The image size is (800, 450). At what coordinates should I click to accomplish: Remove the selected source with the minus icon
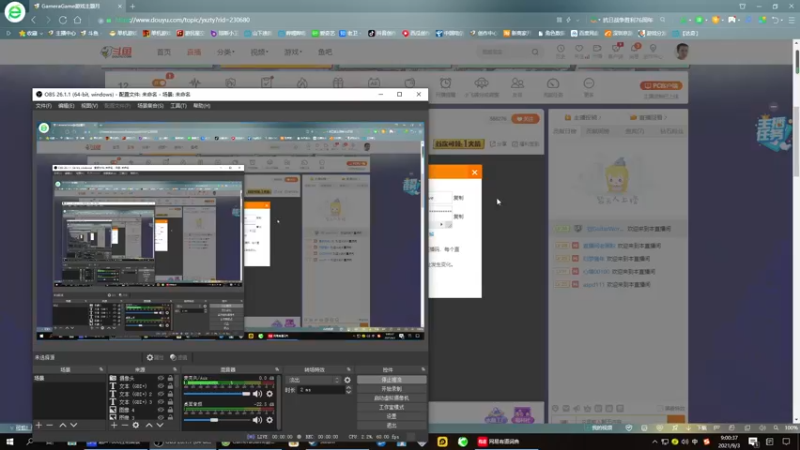click(x=124, y=425)
